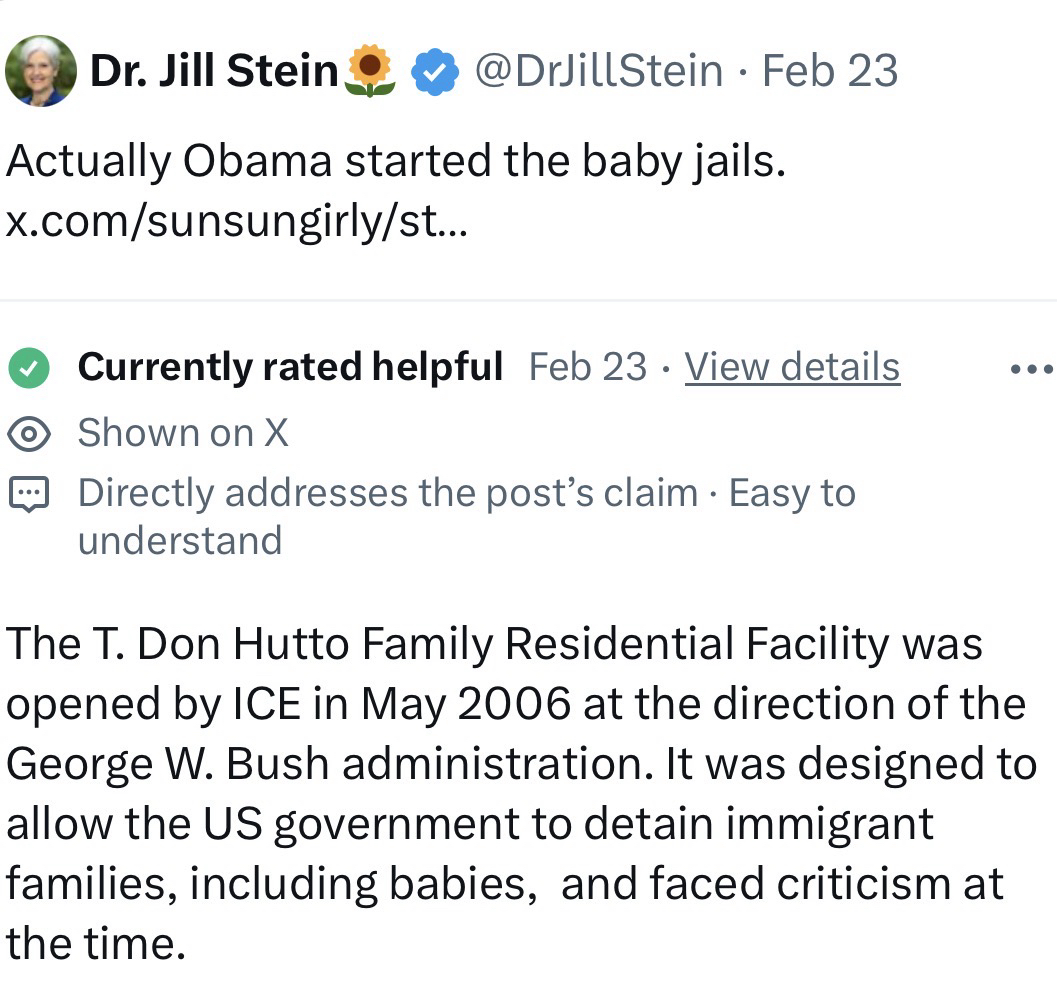
Task: Click the speech bubble icon under the note status
Action: click(x=29, y=494)
